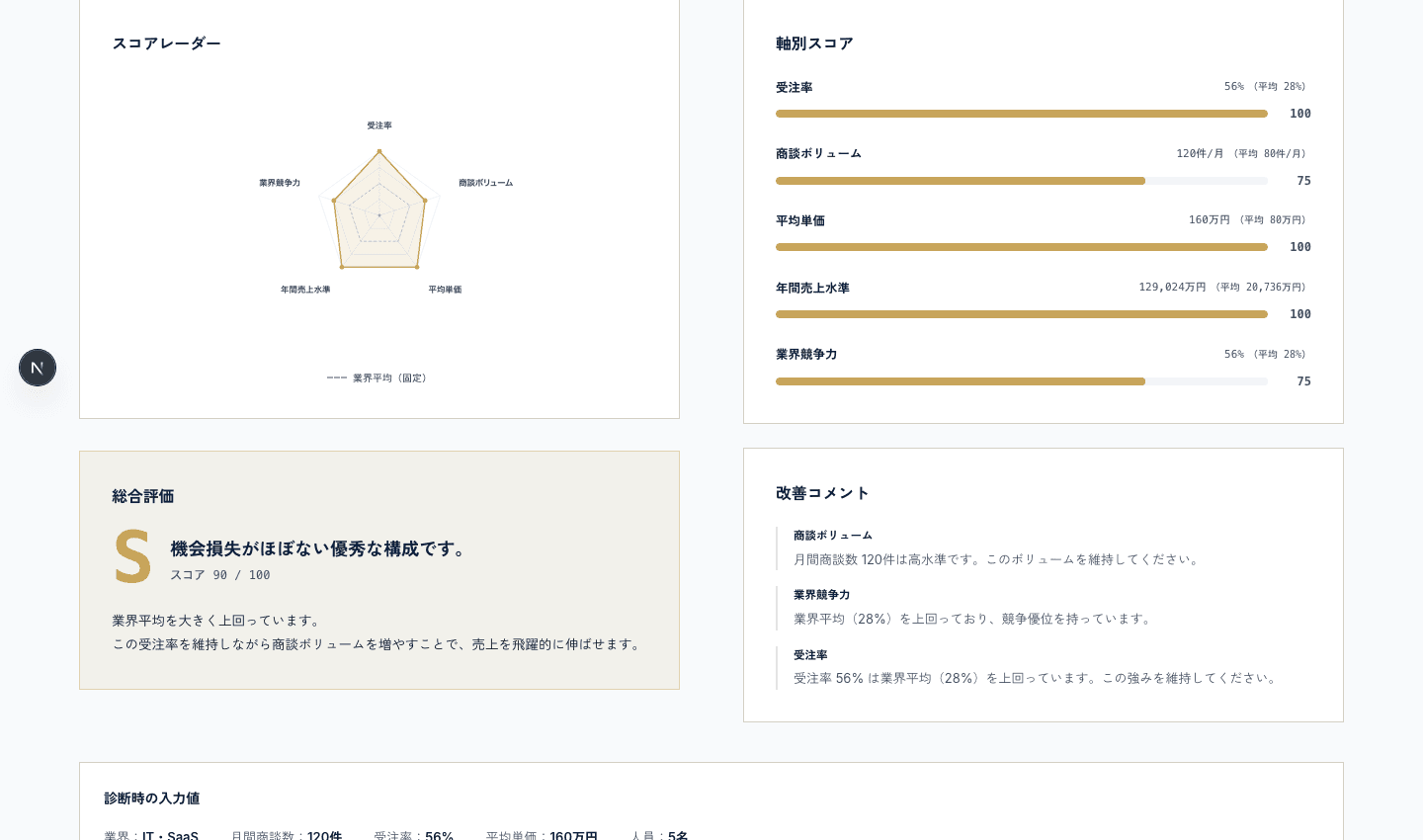1423x840 pixels.
Task: Click the 年間売上水準 label in 軸別スコア
Action: coord(812,288)
